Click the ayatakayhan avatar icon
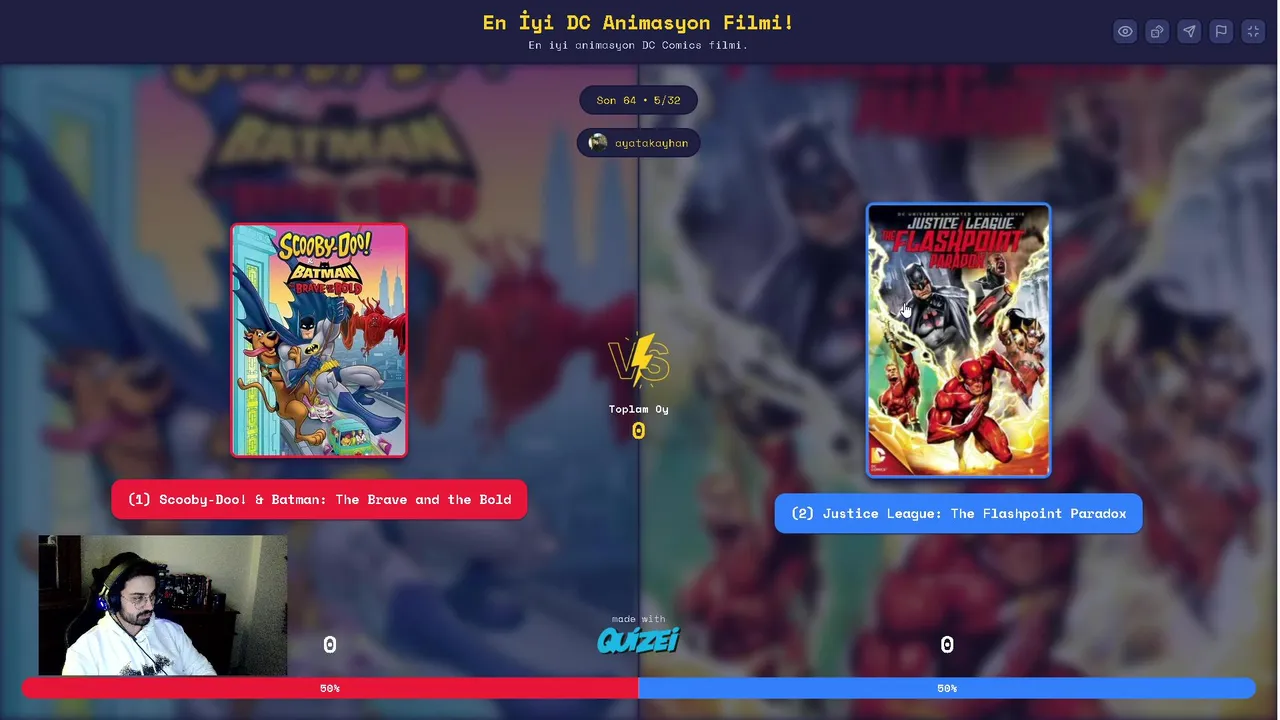 tap(598, 143)
